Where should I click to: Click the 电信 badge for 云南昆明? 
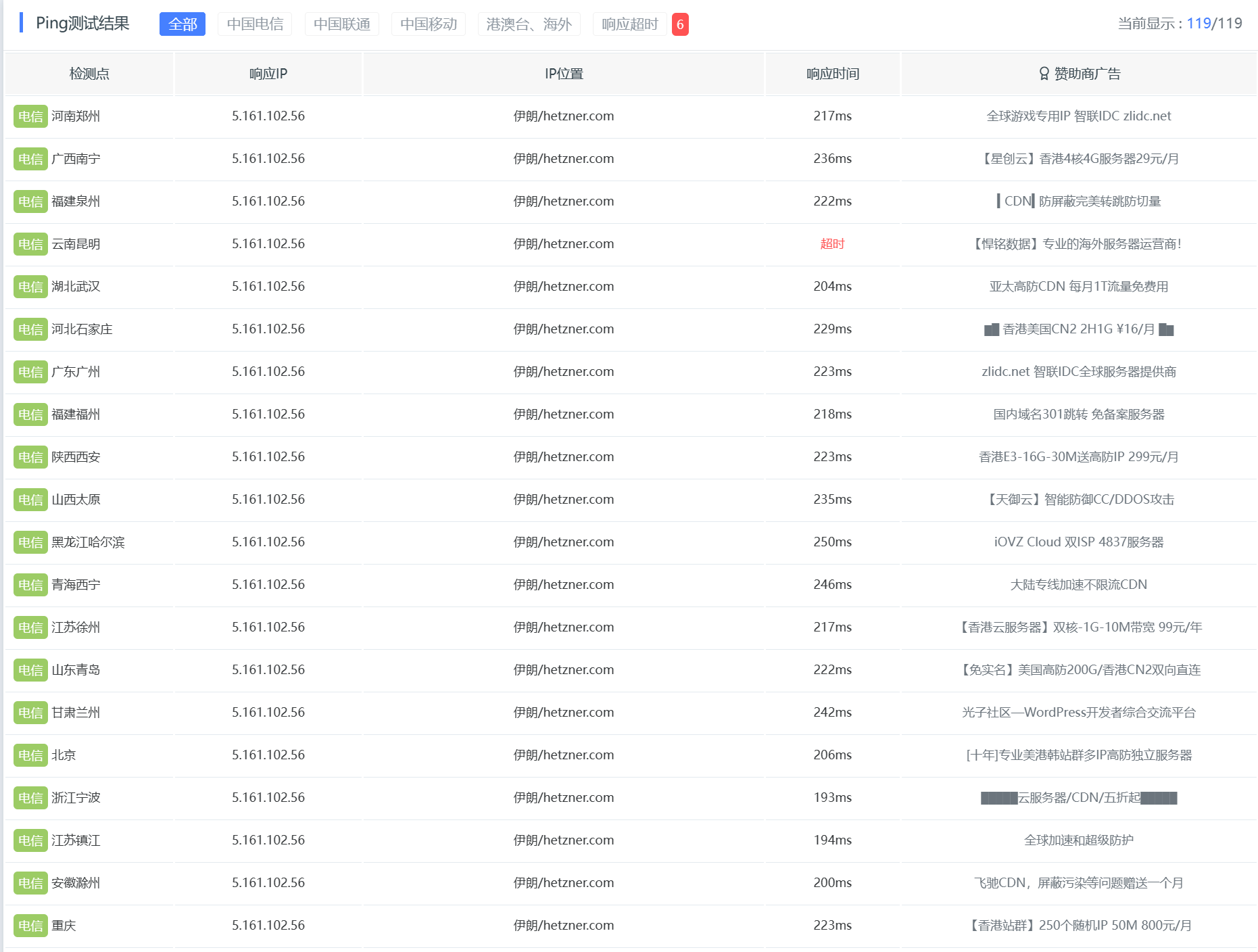point(30,244)
